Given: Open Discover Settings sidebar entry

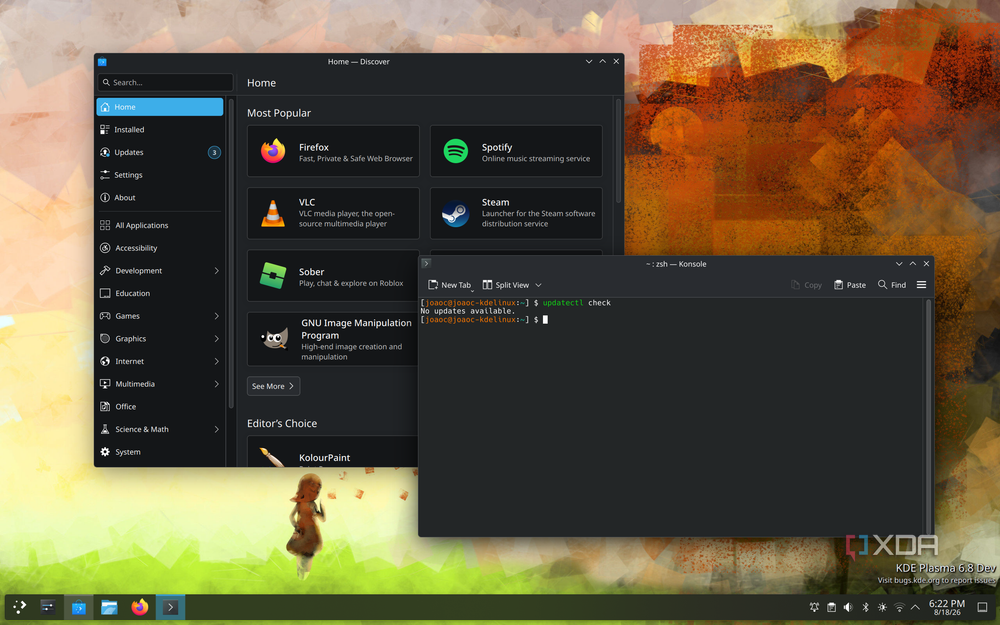Looking at the screenshot, I should 159,175.
